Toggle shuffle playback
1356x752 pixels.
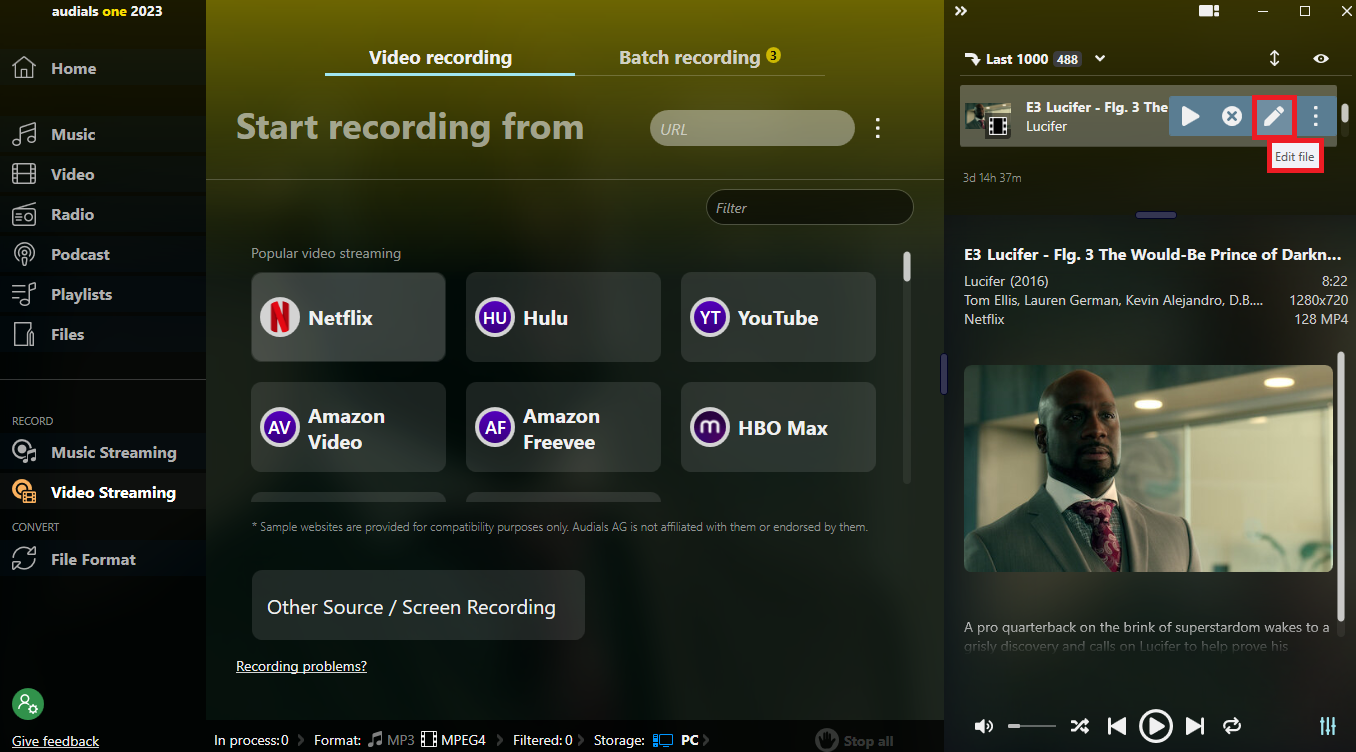1080,726
